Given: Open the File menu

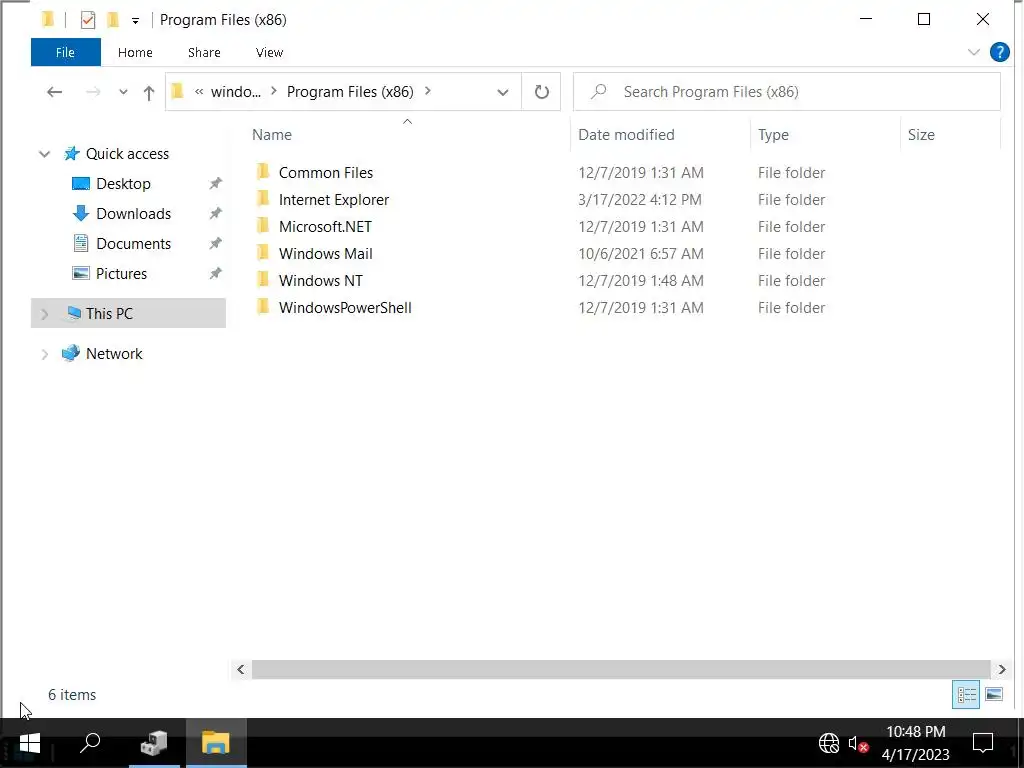Looking at the screenshot, I should coord(65,52).
